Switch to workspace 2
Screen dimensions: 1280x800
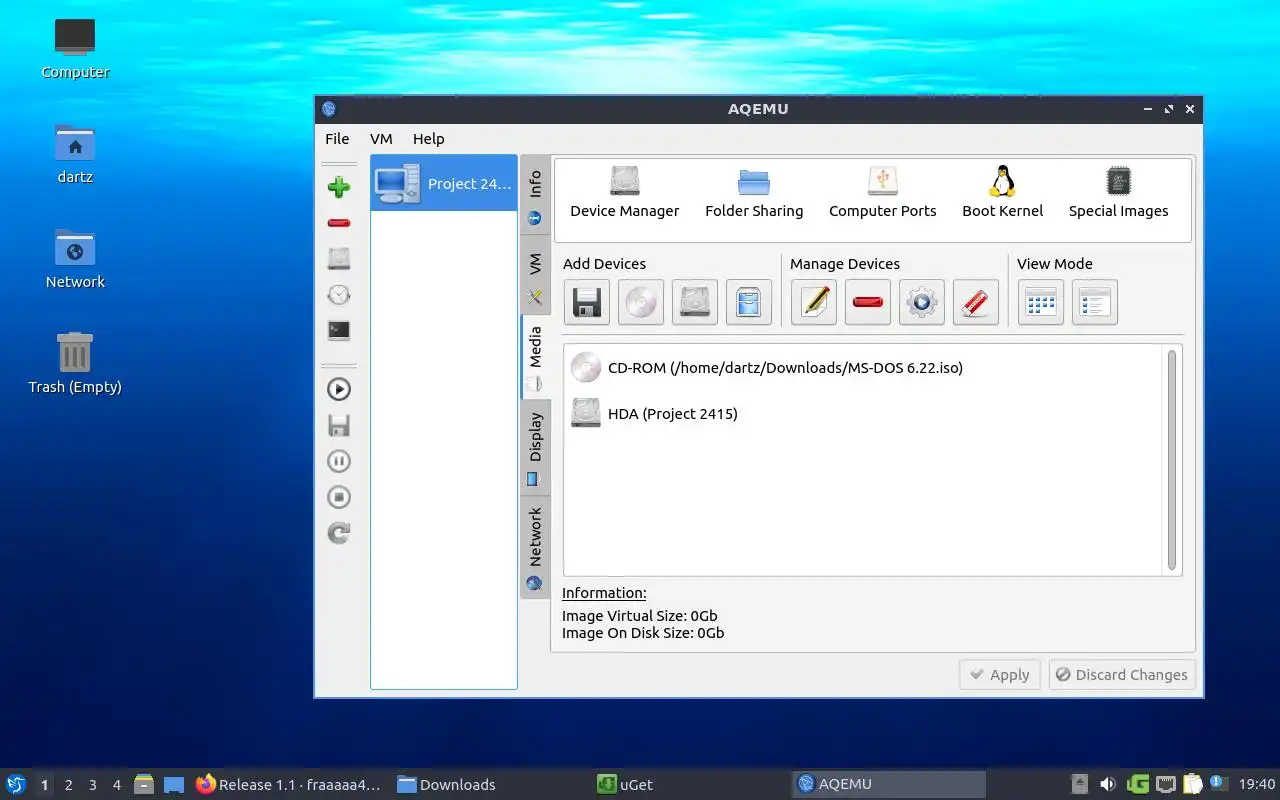pos(68,785)
